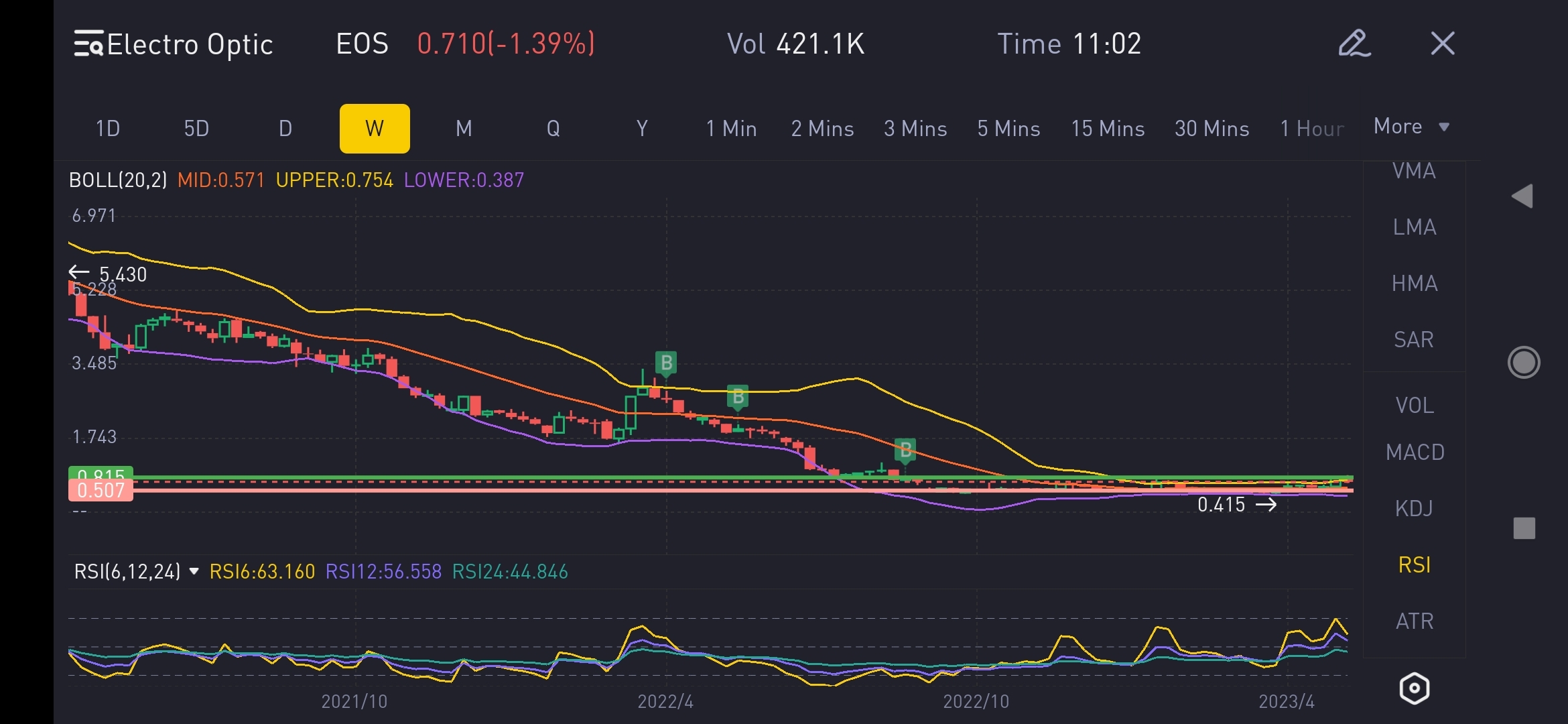
Task: Open indicator settings hexagon icon
Action: (1414, 688)
